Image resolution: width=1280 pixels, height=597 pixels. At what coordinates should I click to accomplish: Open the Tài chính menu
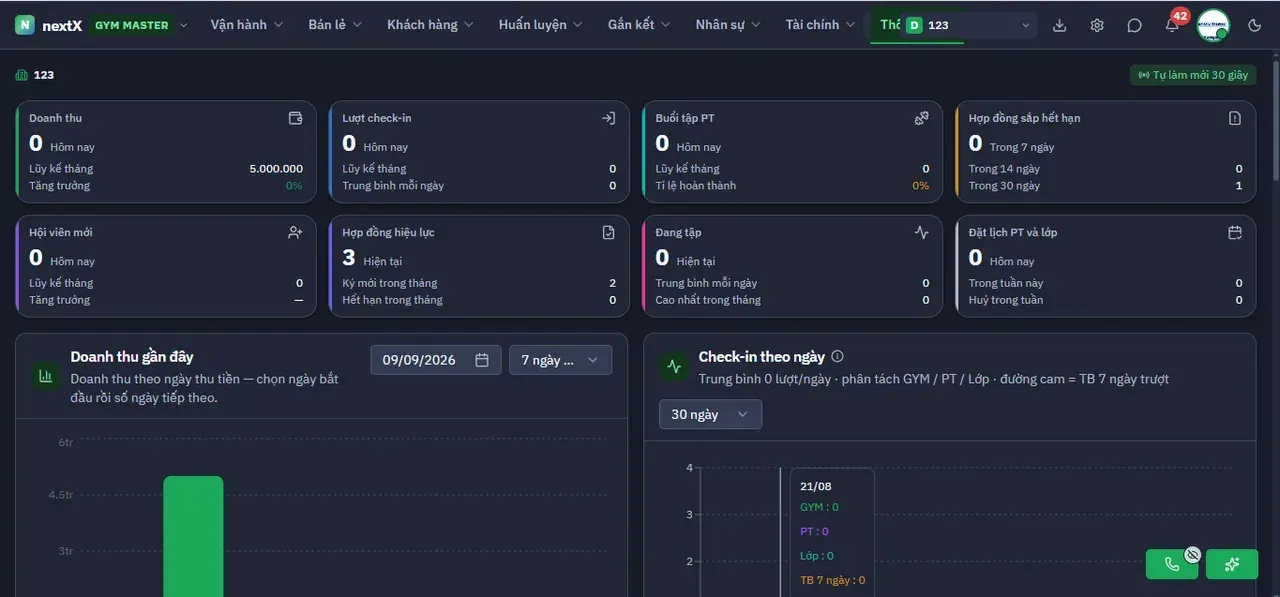point(820,25)
